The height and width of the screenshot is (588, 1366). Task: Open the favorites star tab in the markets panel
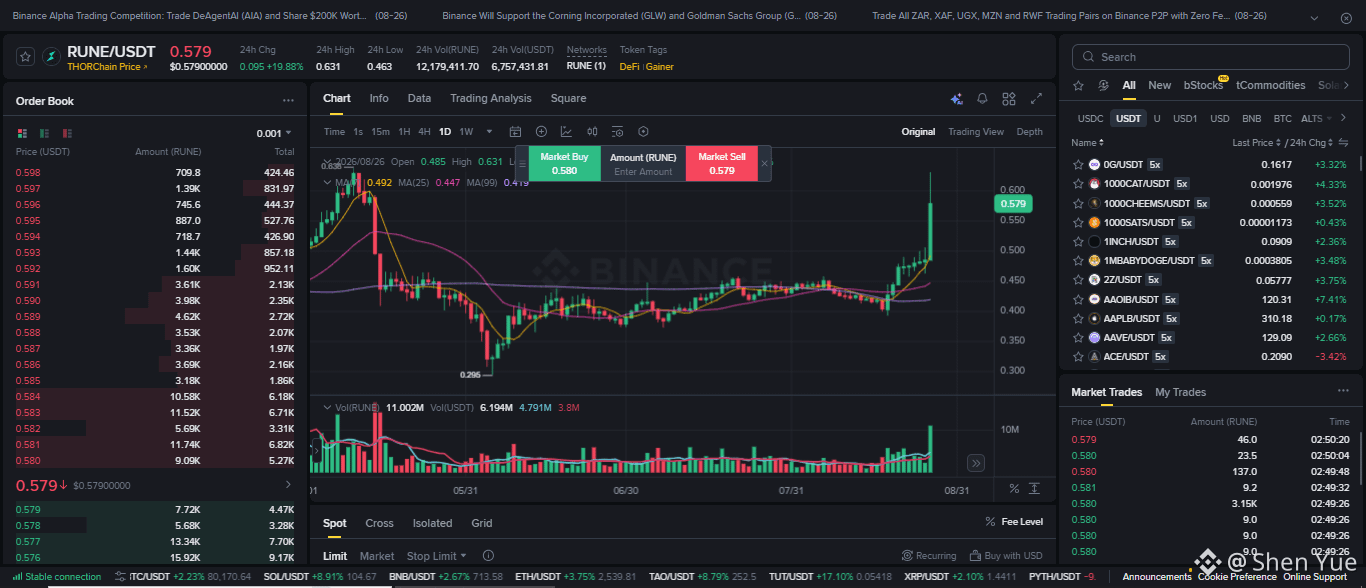1078,86
